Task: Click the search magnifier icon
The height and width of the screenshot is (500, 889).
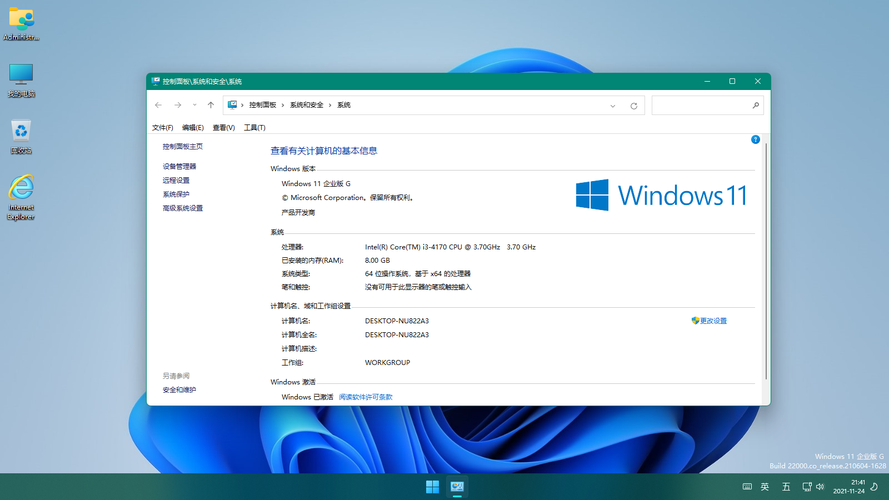Action: click(755, 105)
